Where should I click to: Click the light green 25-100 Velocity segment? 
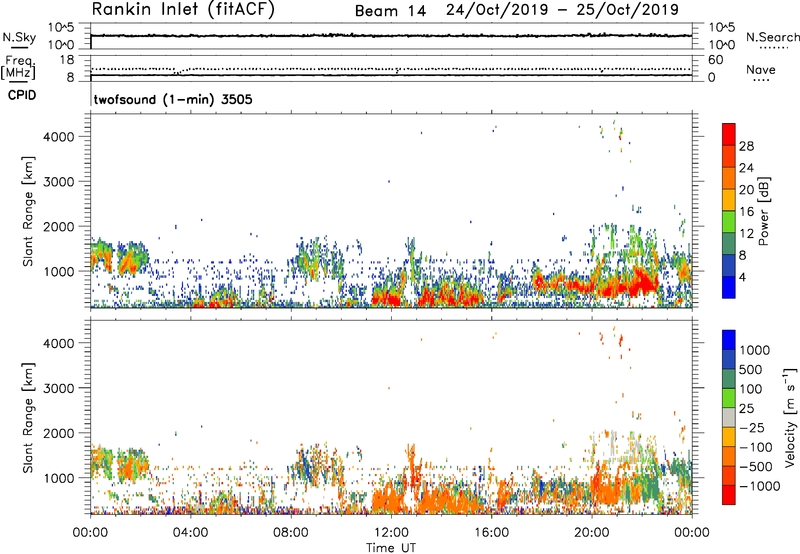(x=729, y=398)
